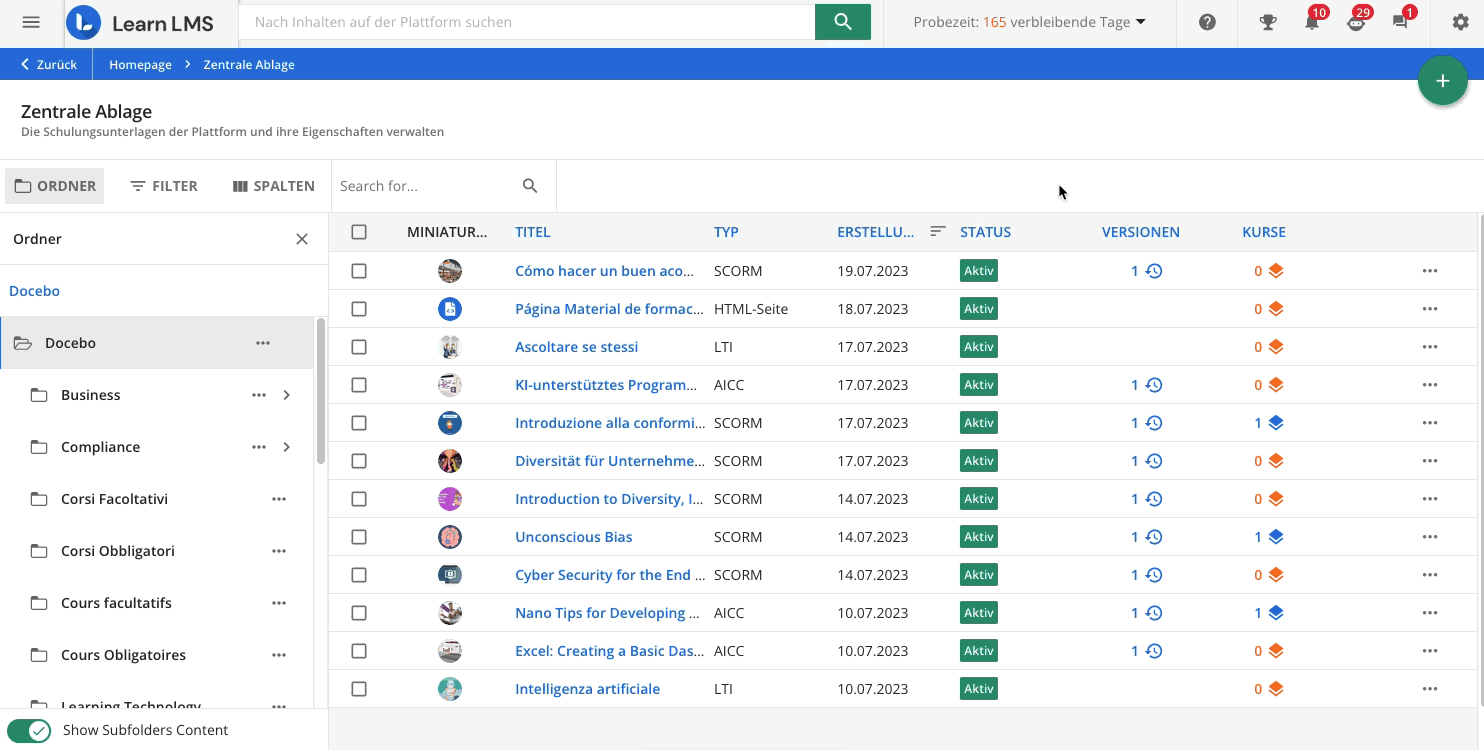
Task: Expand the Compliance folder chevron
Action: pos(287,447)
